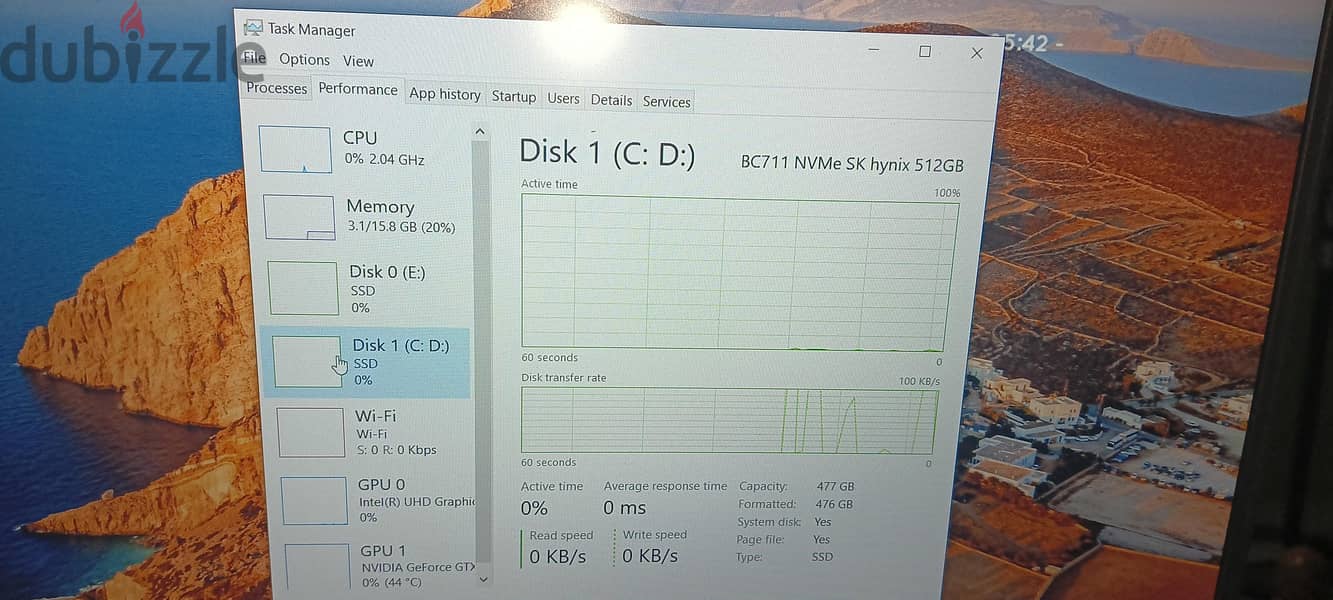Select Disk 1 (C: D:) entry

coord(366,362)
